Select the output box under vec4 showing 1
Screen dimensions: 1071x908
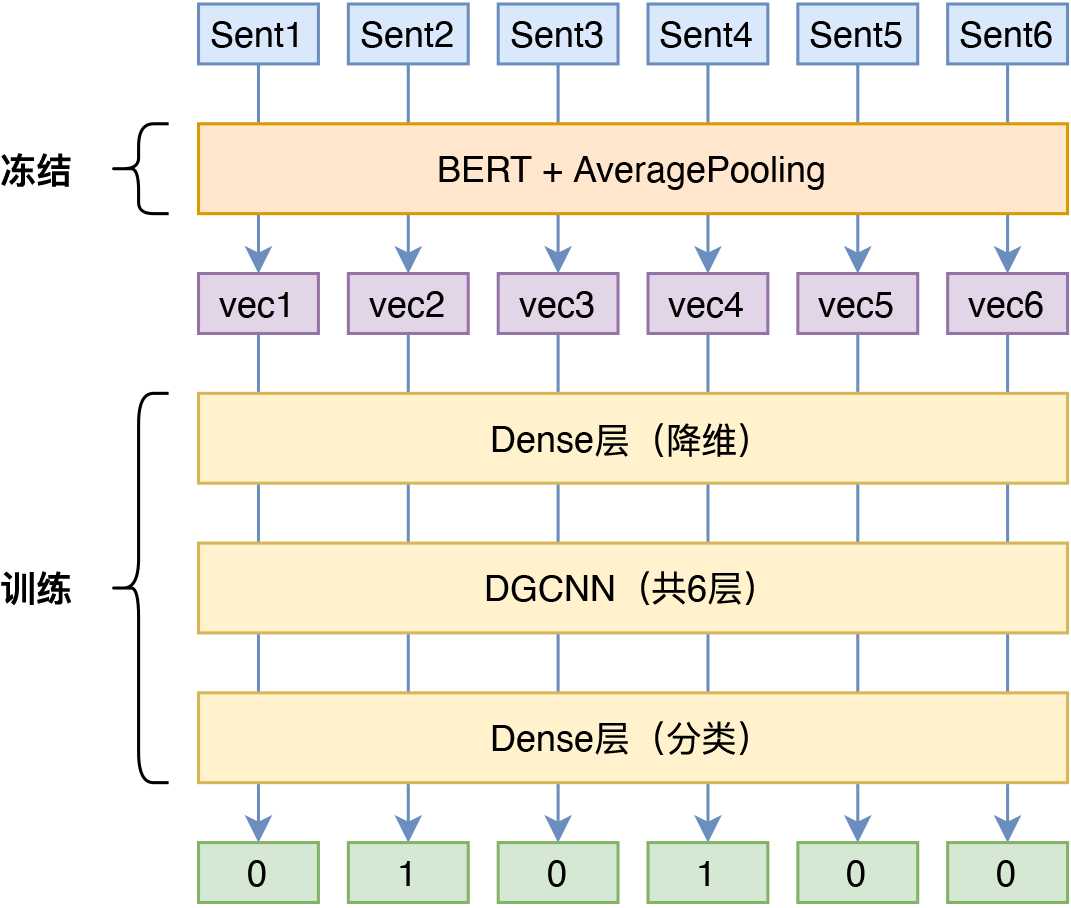[706, 871]
